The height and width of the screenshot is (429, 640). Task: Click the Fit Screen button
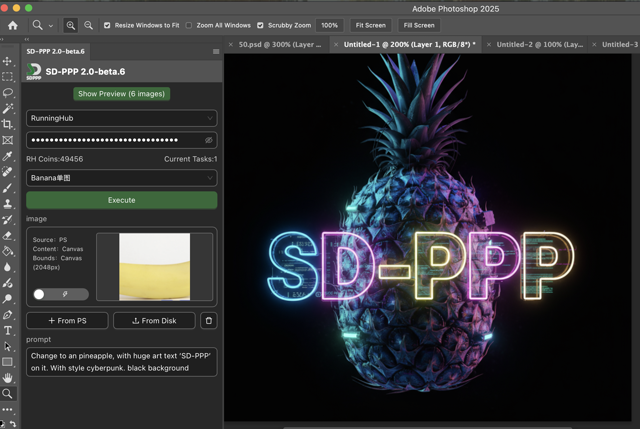[x=371, y=25]
